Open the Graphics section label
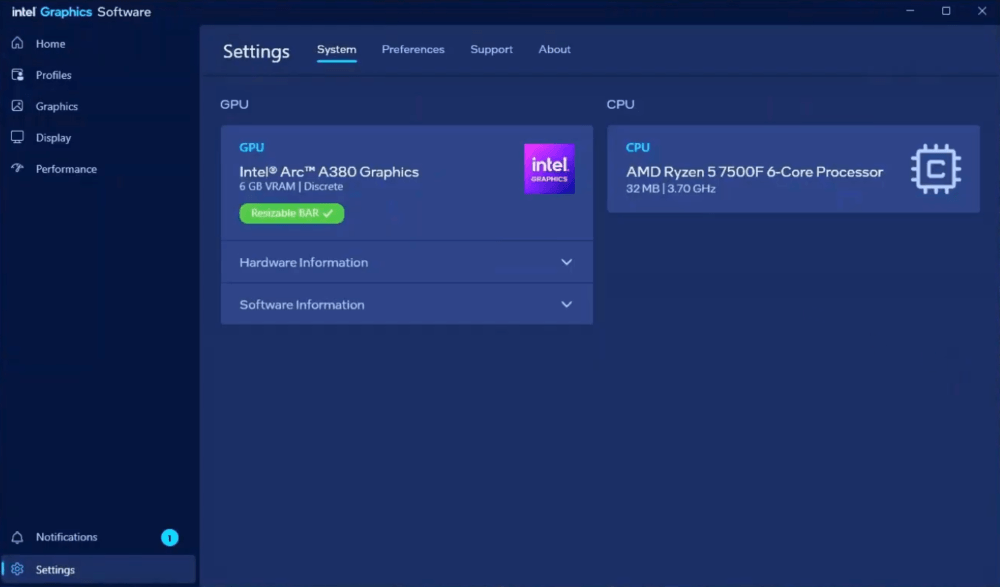Viewport: 1000px width, 587px height. (x=57, y=106)
